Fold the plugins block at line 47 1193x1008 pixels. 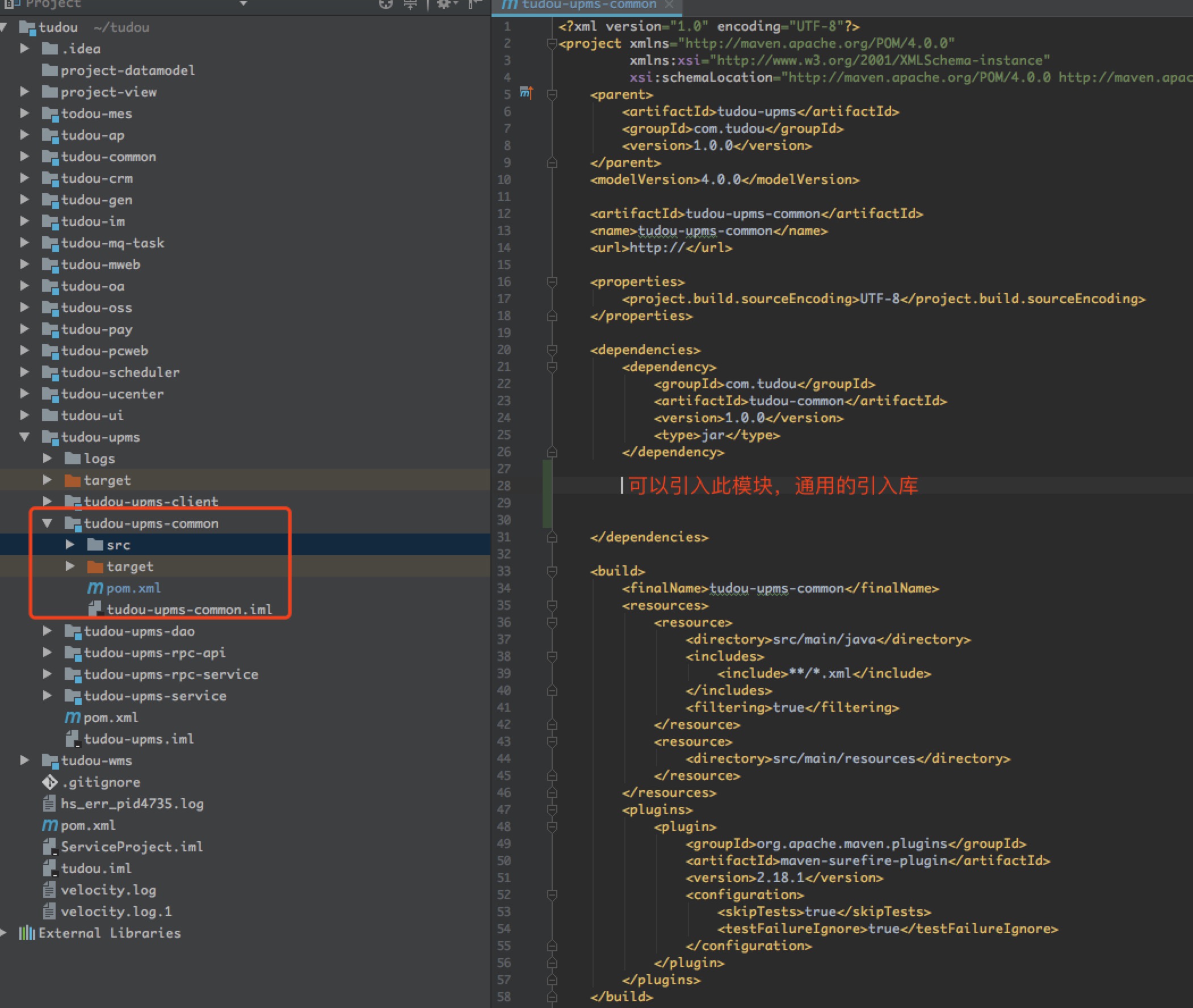[552, 810]
